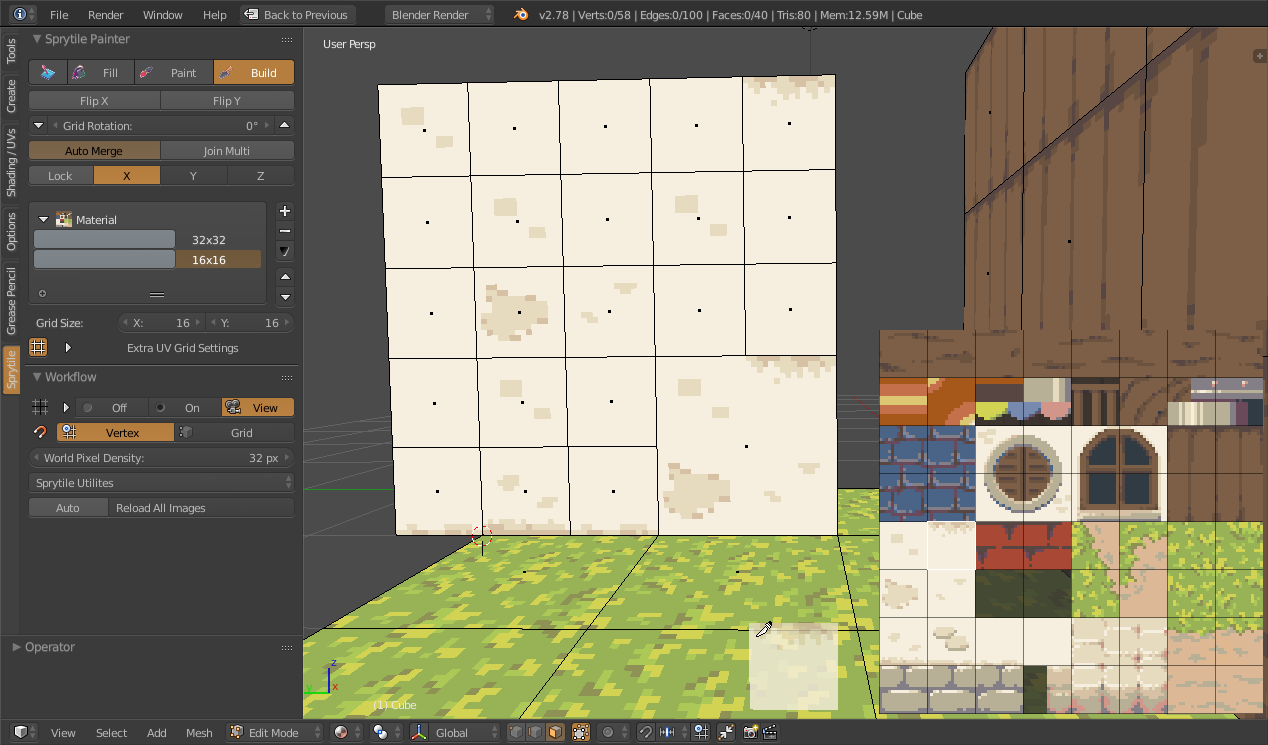
Task: Activate the Paint tool
Action: (x=173, y=72)
